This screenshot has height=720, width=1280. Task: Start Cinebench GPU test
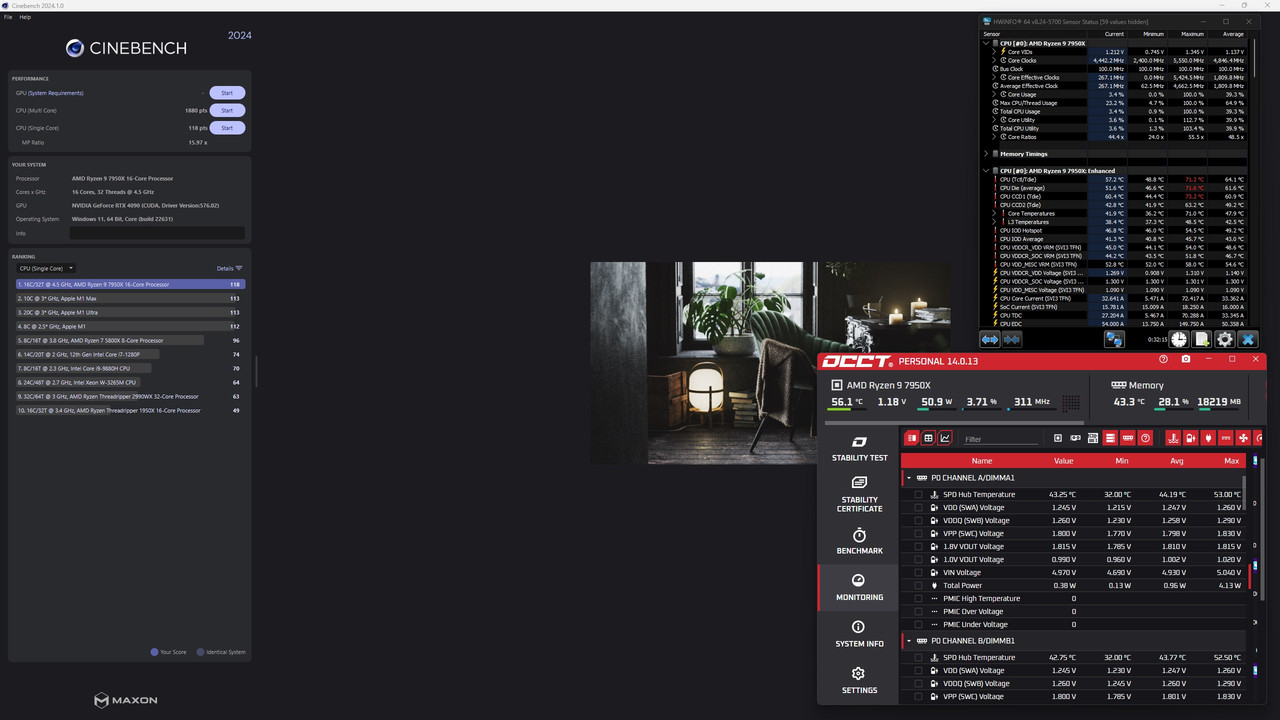coord(227,93)
